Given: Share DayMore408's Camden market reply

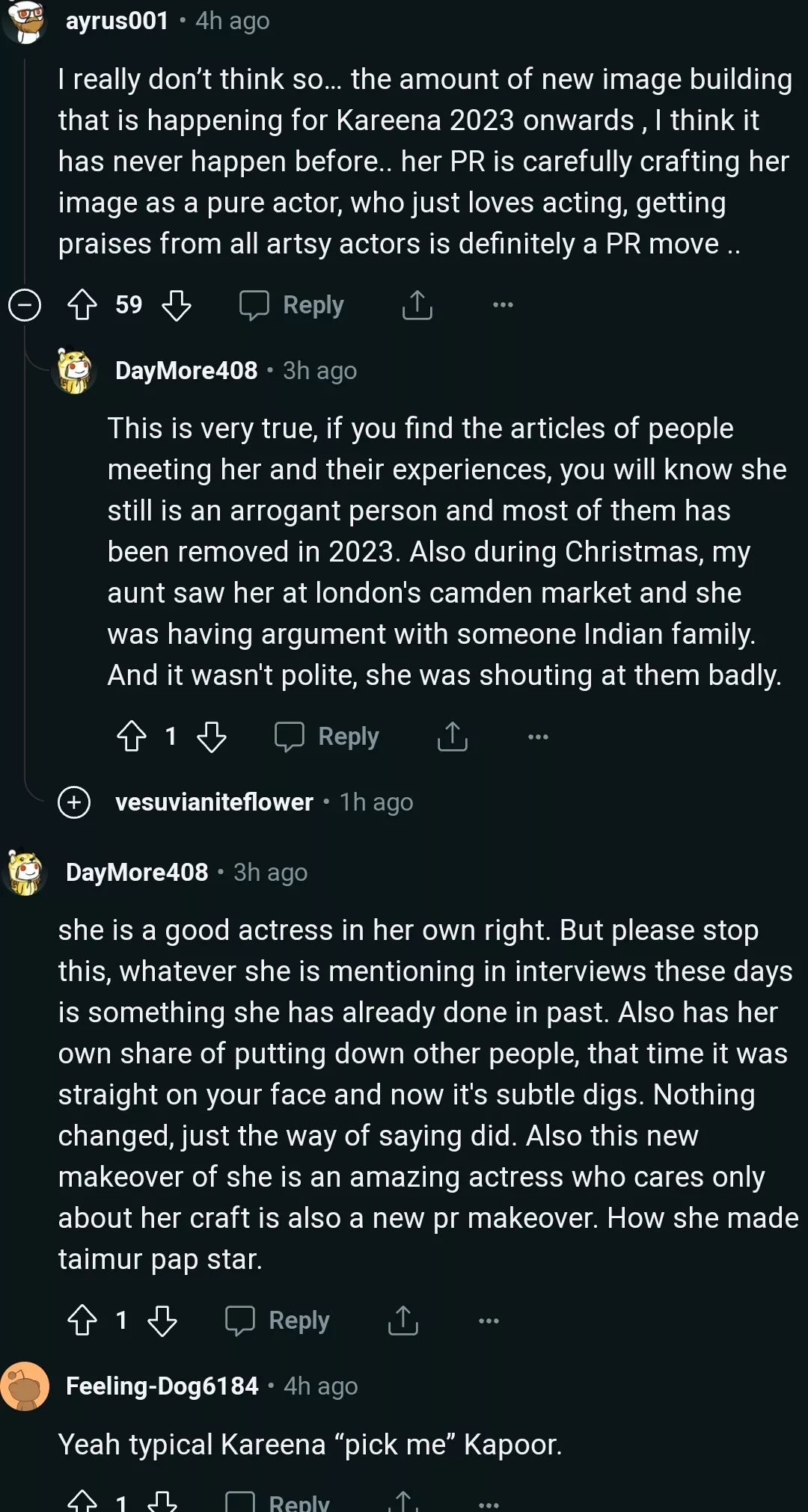Looking at the screenshot, I should click(452, 737).
